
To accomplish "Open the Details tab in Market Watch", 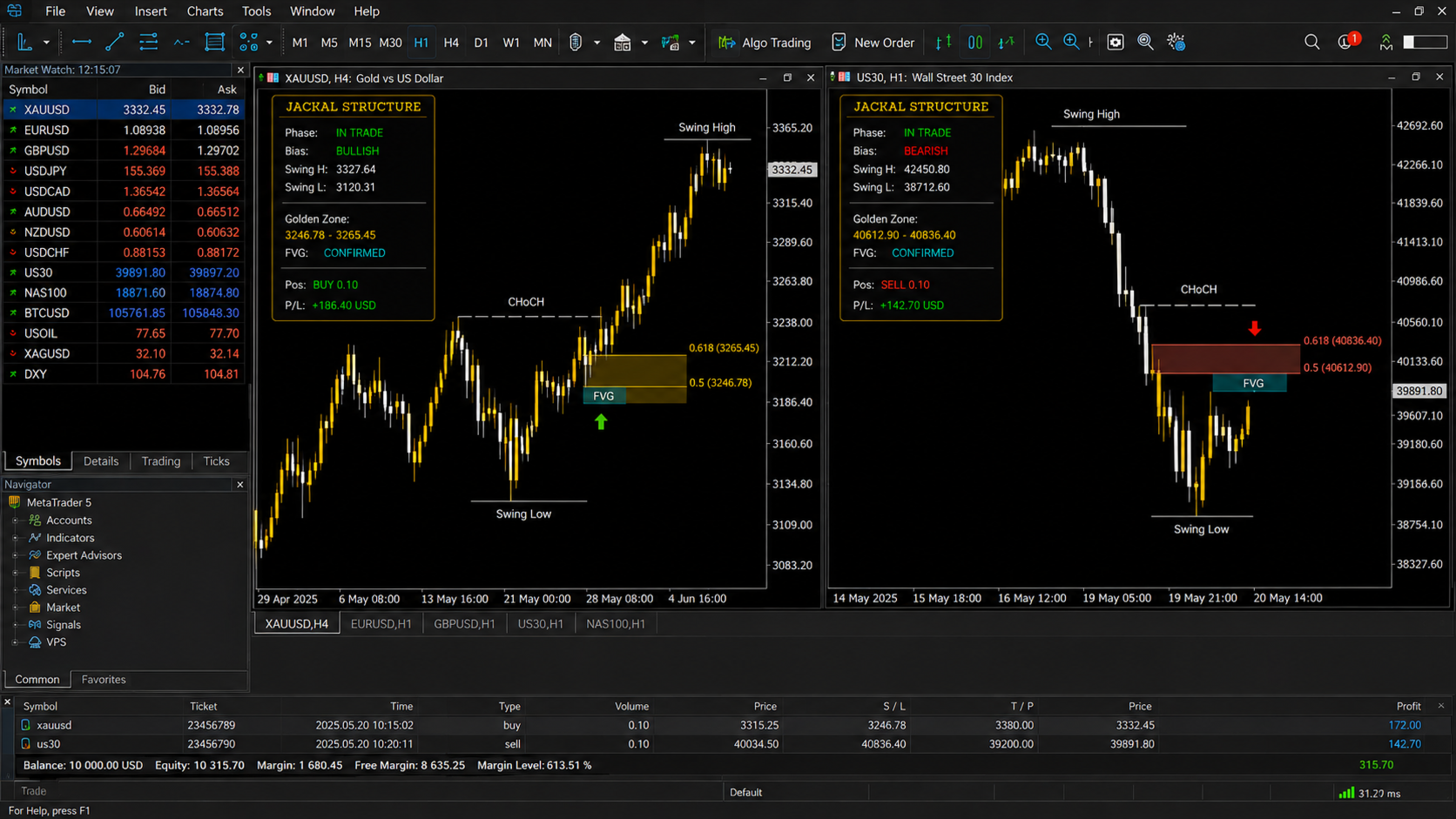I will [x=101, y=461].
